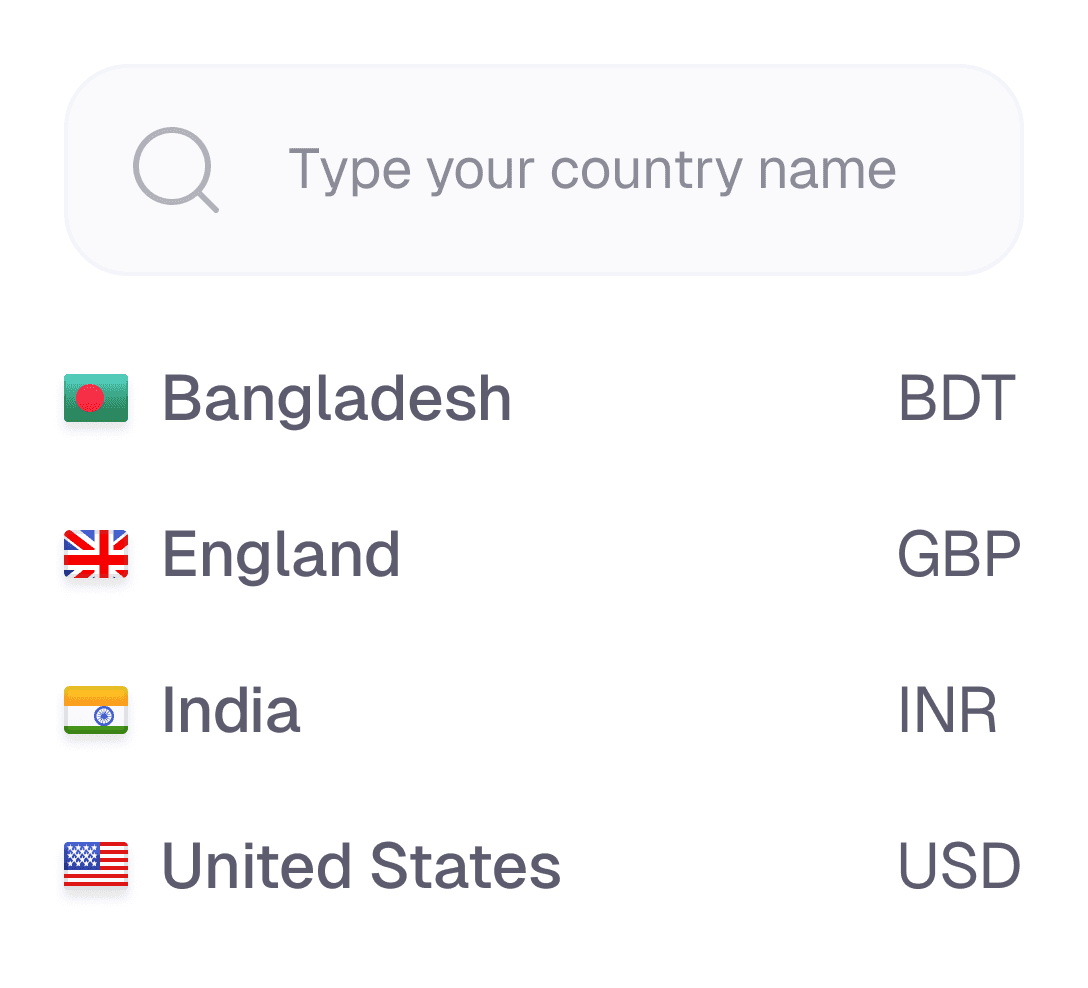Click the United Kingdom flag icon

[x=96, y=554]
